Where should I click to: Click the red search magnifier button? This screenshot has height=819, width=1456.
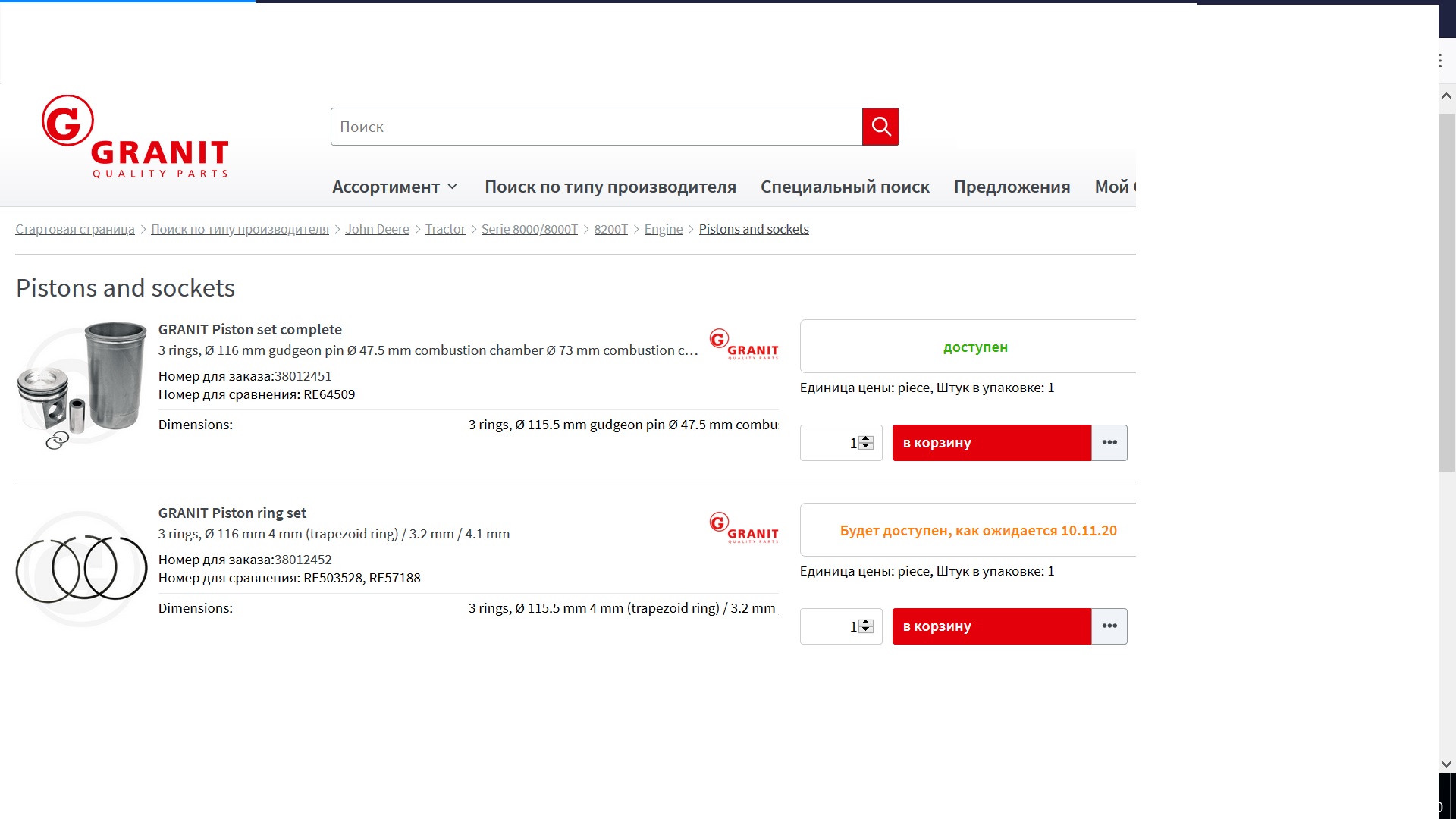[x=880, y=127]
